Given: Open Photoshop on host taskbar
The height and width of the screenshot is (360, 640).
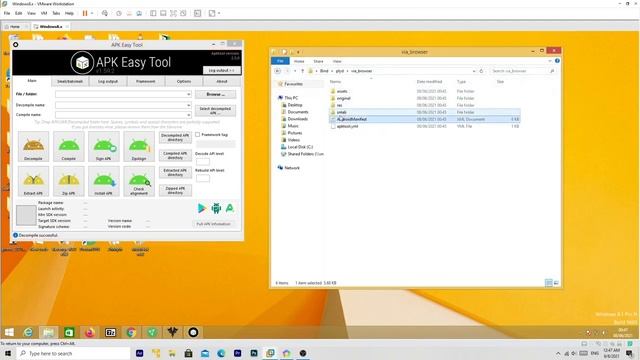Looking at the screenshot, I should (x=254, y=353).
